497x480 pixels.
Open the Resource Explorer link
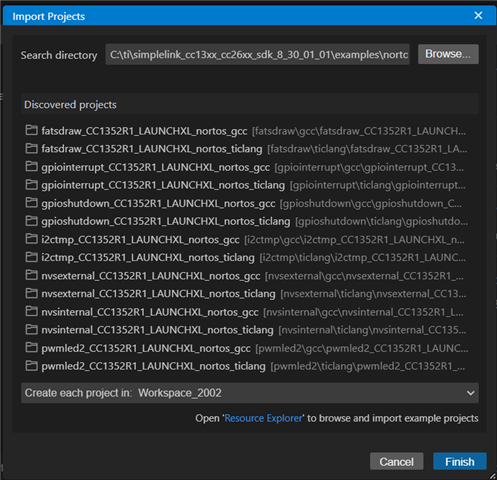tap(263, 418)
